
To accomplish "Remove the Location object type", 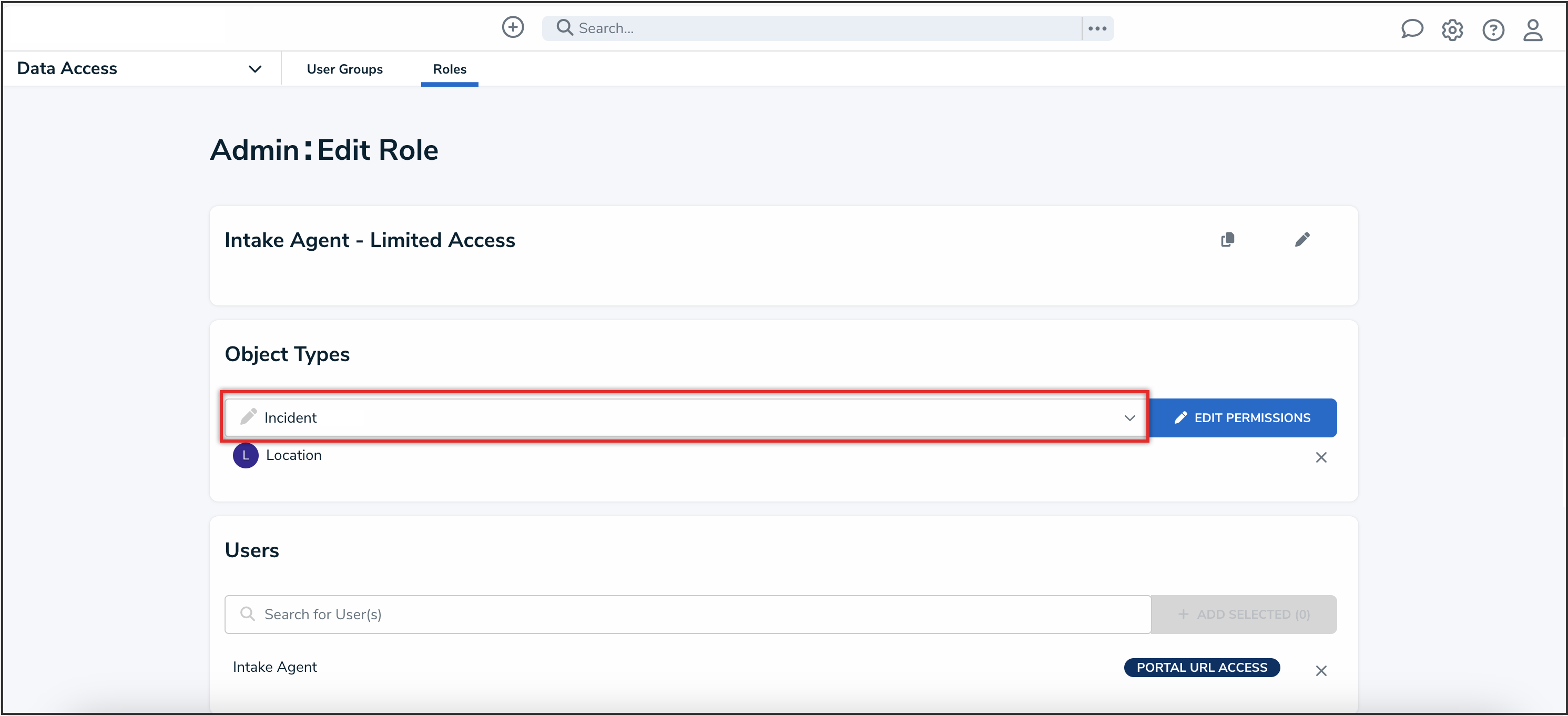I will click(1320, 457).
